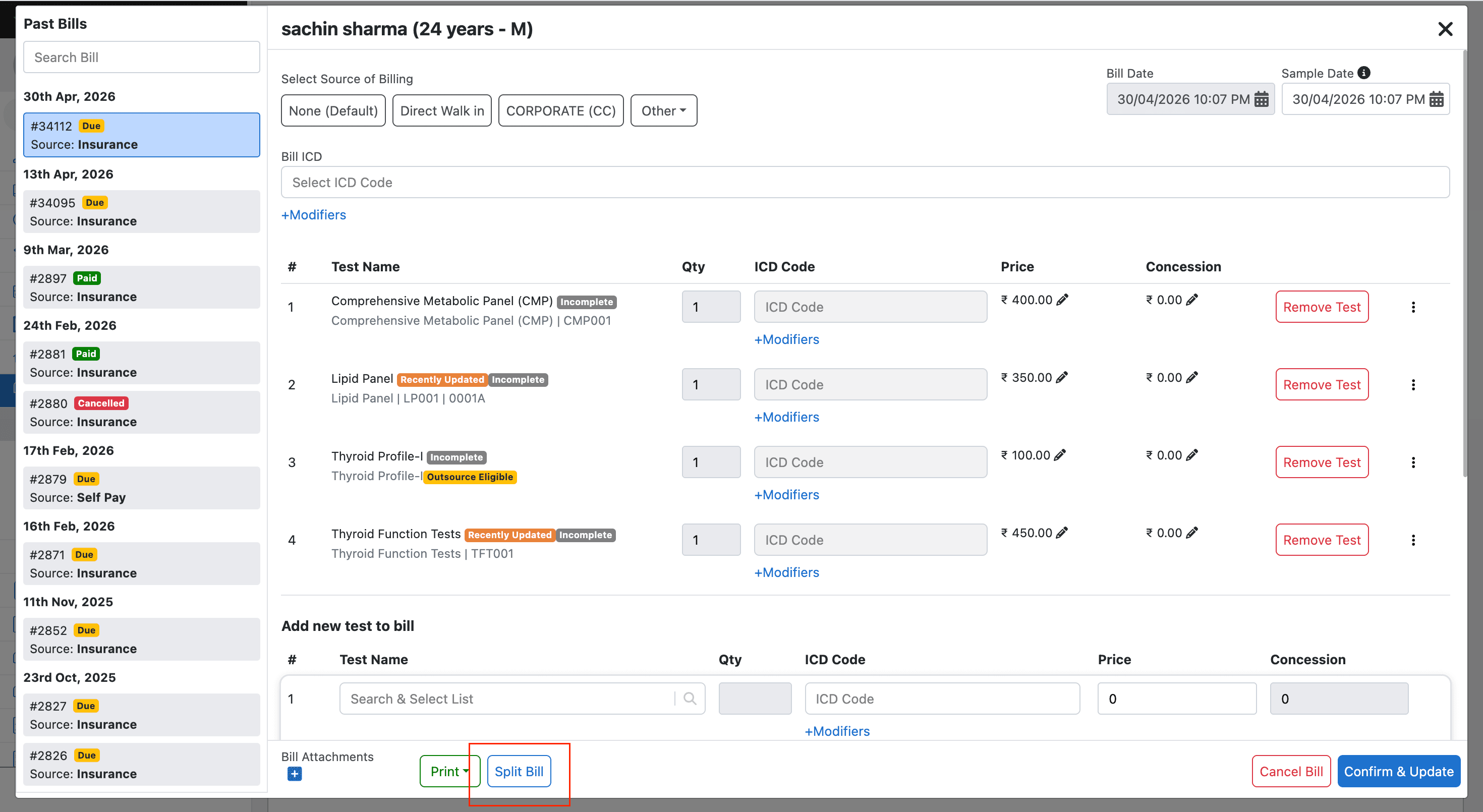Click the dialog vertical scrollbar
This screenshot has width=1483, height=812.
[1465, 264]
